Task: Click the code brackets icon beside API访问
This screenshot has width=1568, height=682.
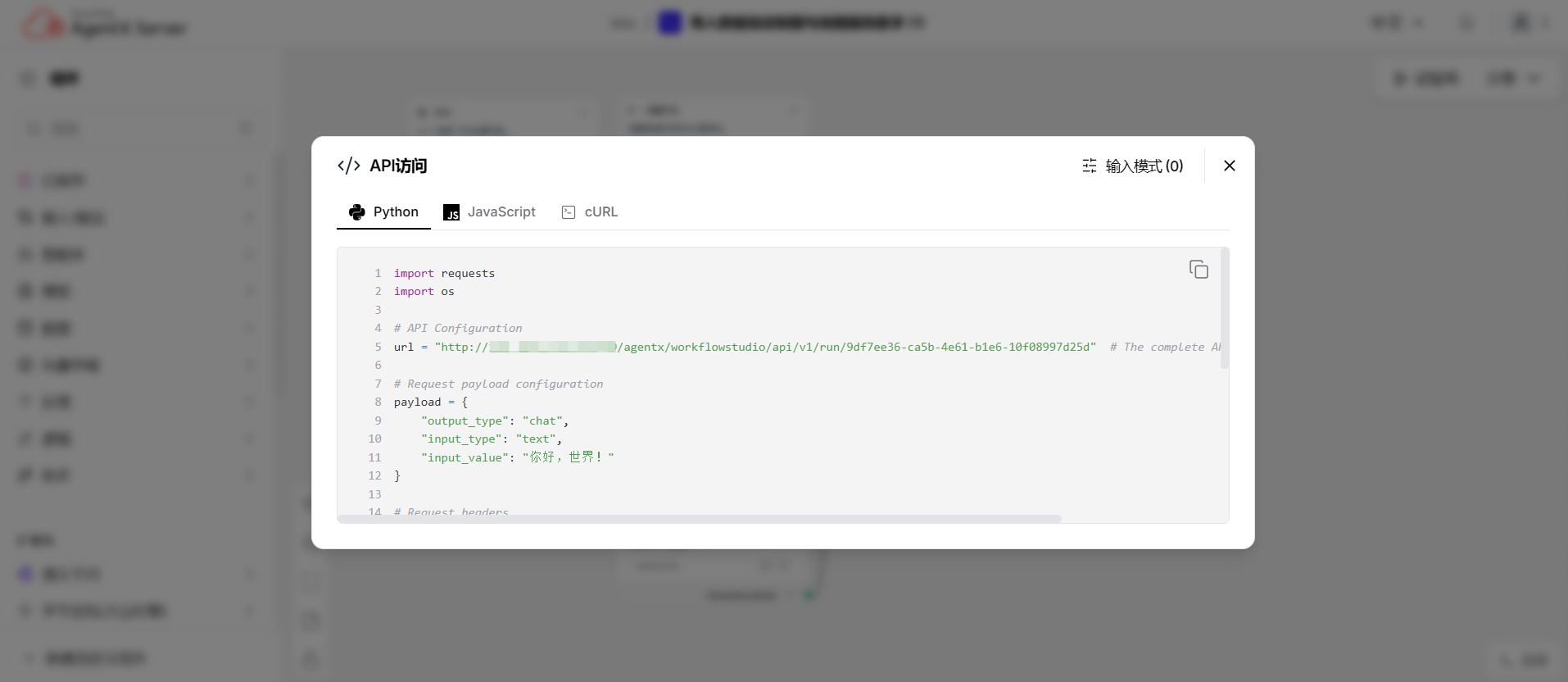Action: 349,166
